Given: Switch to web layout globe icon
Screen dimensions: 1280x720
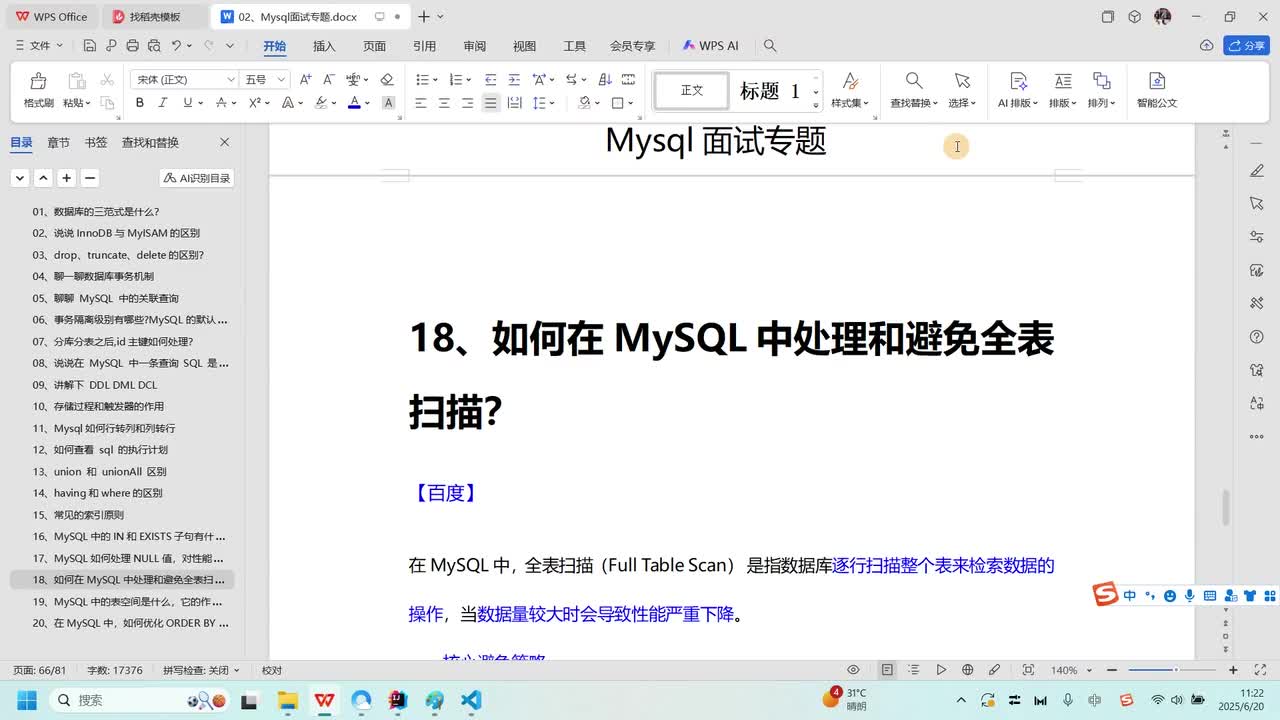Looking at the screenshot, I should 967,670.
